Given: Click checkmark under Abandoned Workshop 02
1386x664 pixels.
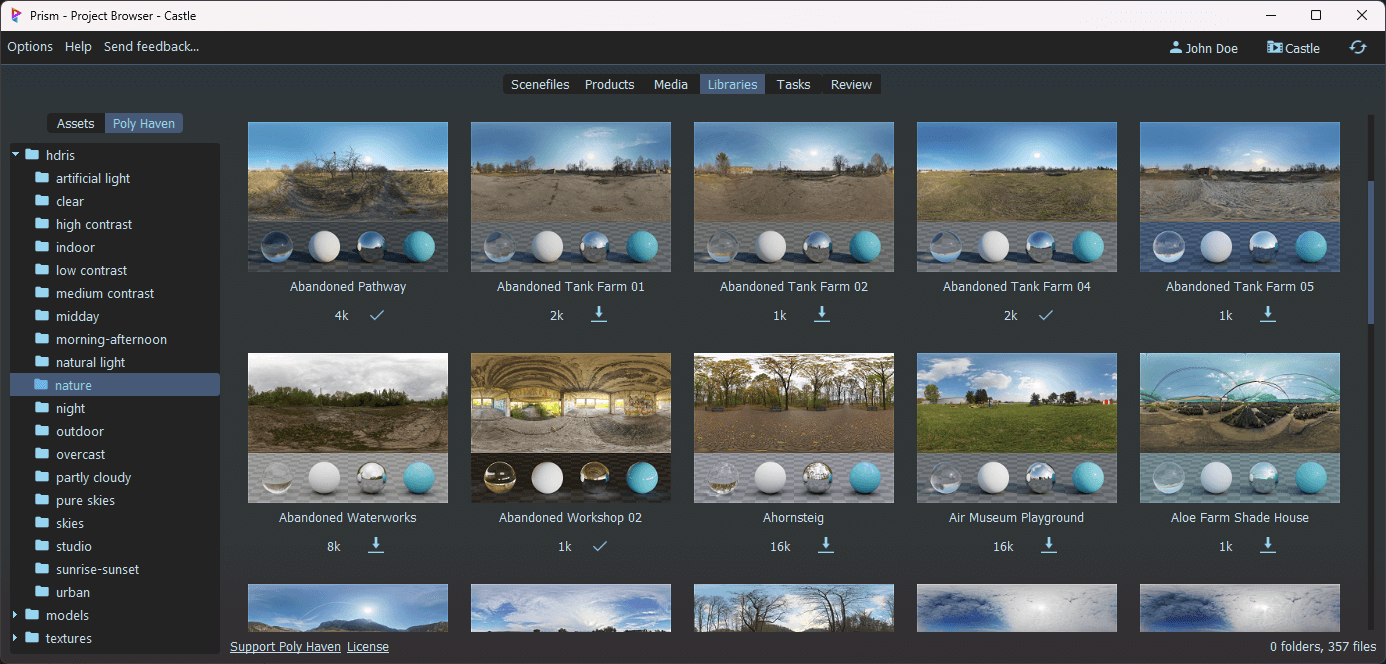Looking at the screenshot, I should [599, 546].
